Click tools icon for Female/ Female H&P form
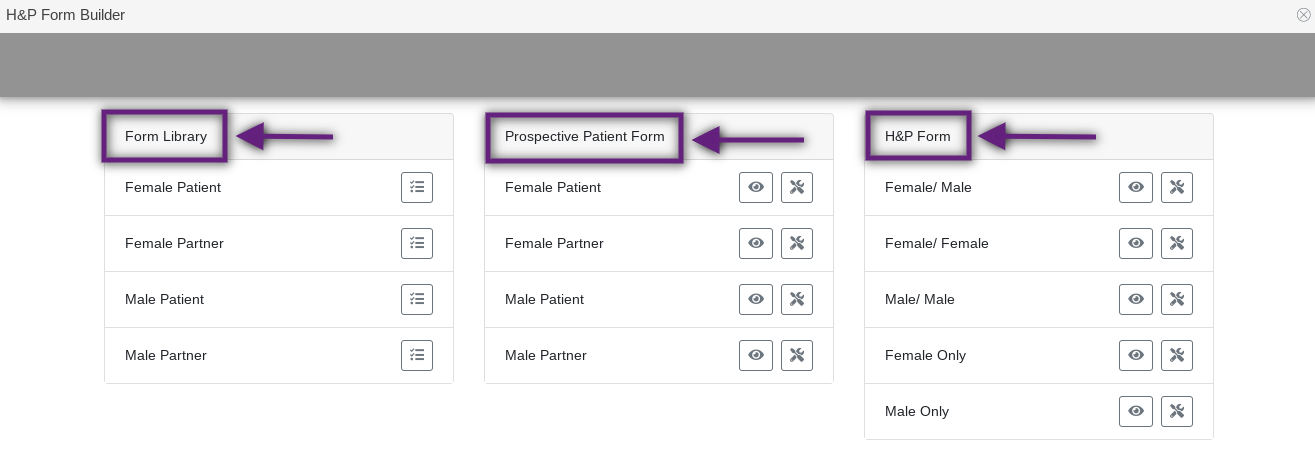Image resolution: width=1315 pixels, height=460 pixels. [1177, 243]
